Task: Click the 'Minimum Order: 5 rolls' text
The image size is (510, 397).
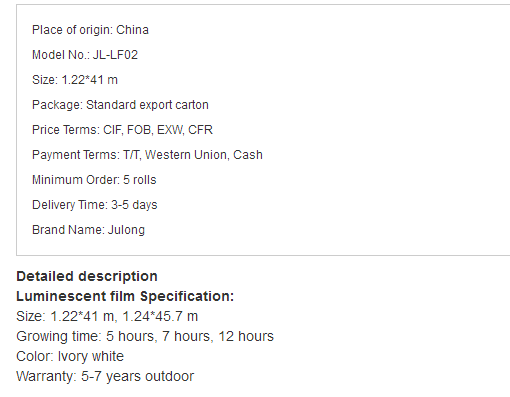Action: [x=94, y=180]
